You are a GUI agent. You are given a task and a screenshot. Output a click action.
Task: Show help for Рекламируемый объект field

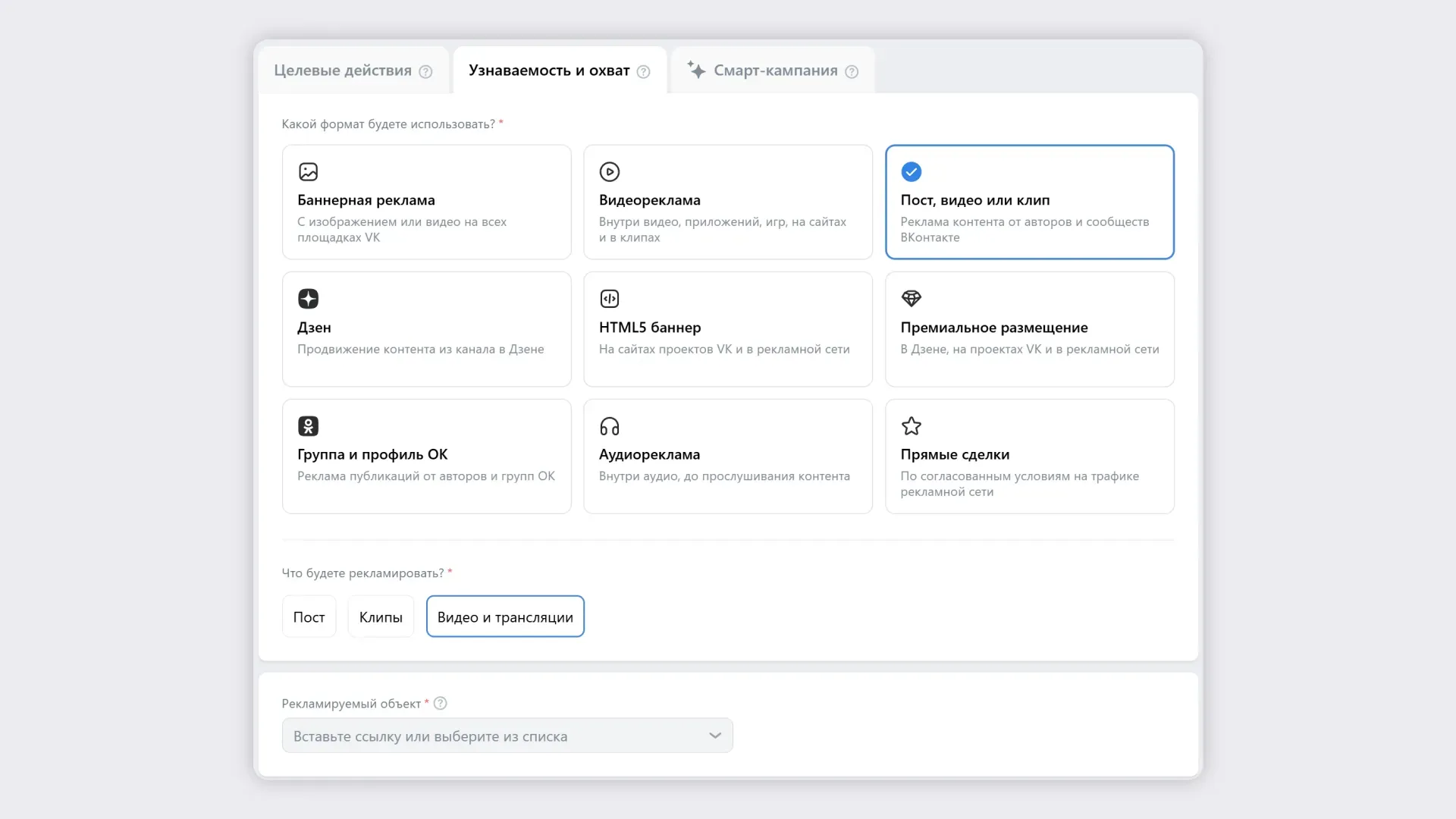(440, 704)
